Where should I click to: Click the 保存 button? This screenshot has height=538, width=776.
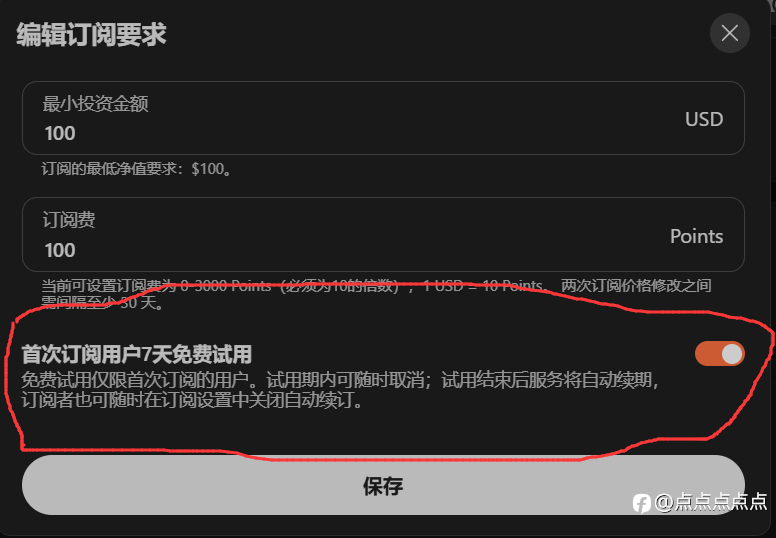click(383, 486)
